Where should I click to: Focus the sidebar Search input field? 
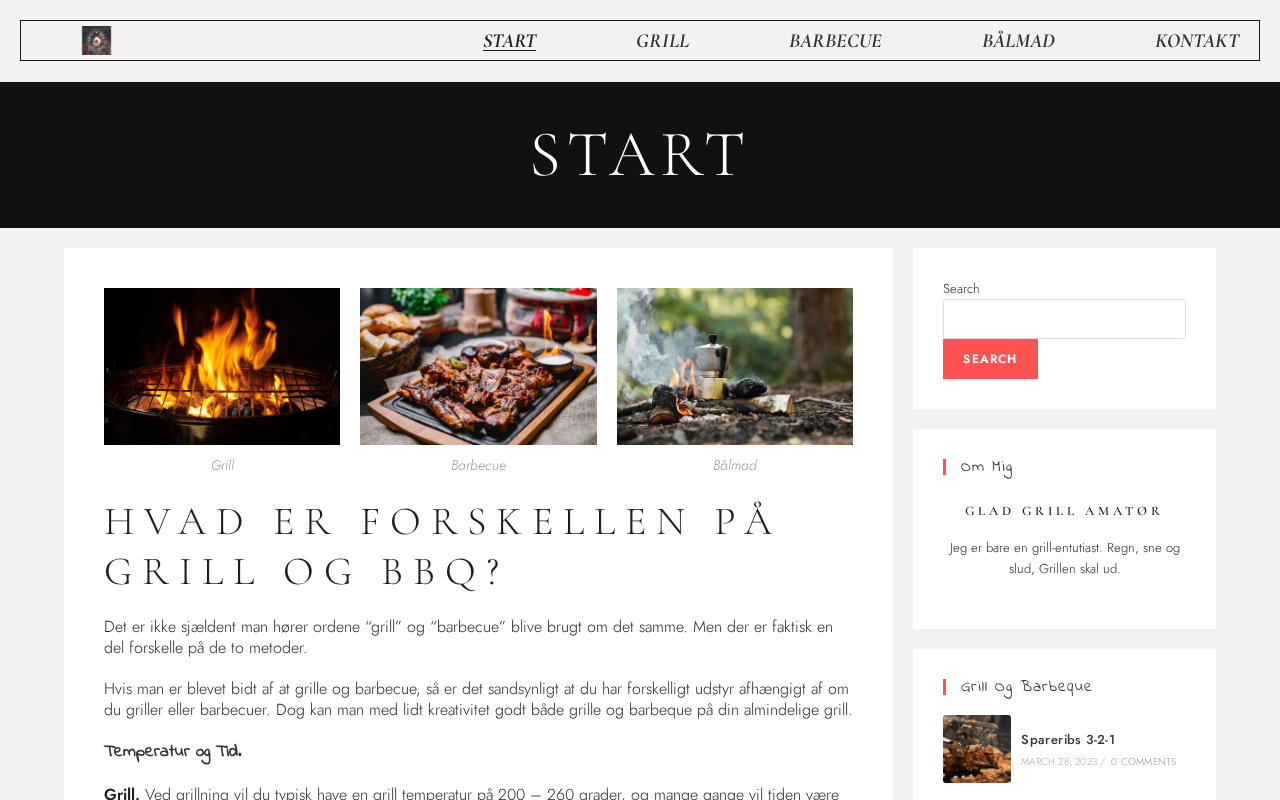coord(1064,319)
